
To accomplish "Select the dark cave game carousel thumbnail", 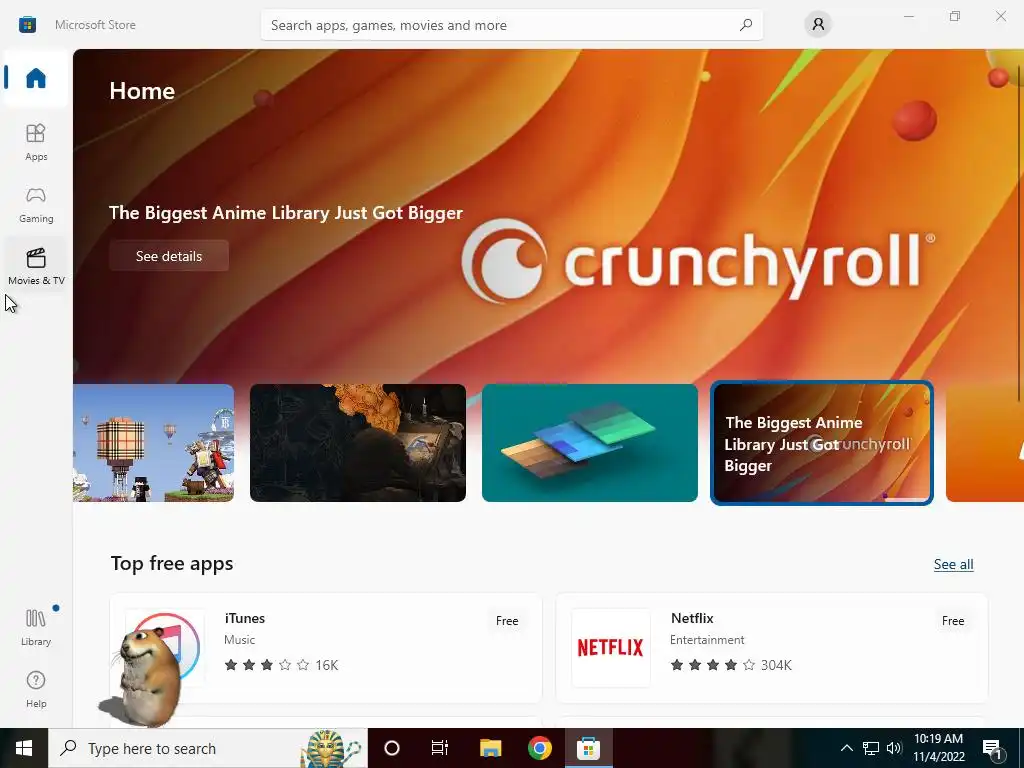I will coord(358,443).
